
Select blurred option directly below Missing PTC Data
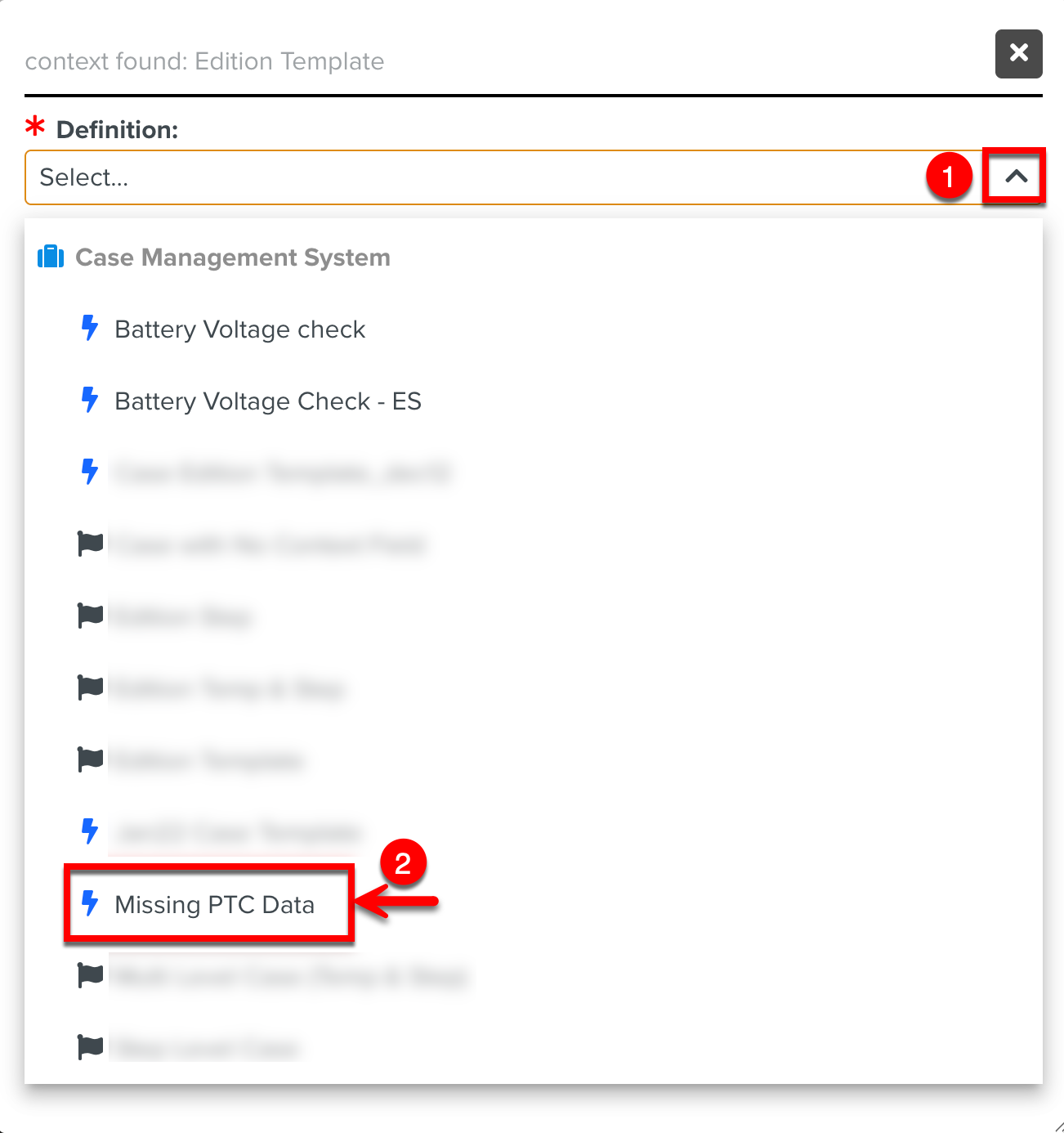tap(288, 976)
